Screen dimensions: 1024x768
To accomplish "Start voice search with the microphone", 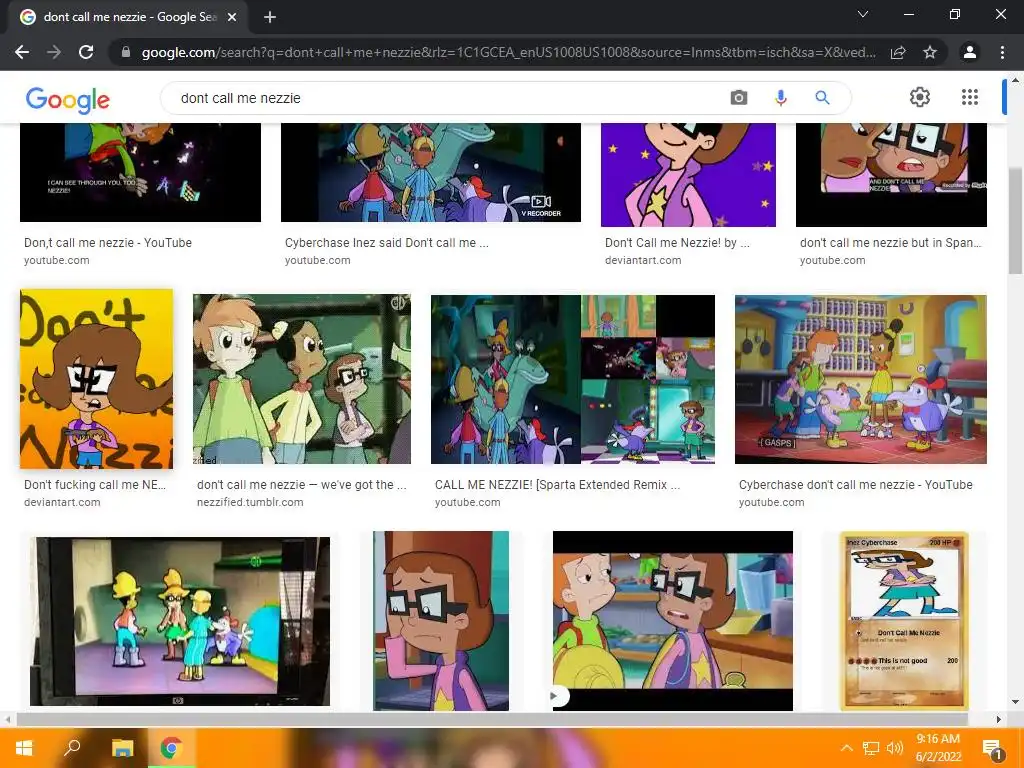I will point(780,98).
